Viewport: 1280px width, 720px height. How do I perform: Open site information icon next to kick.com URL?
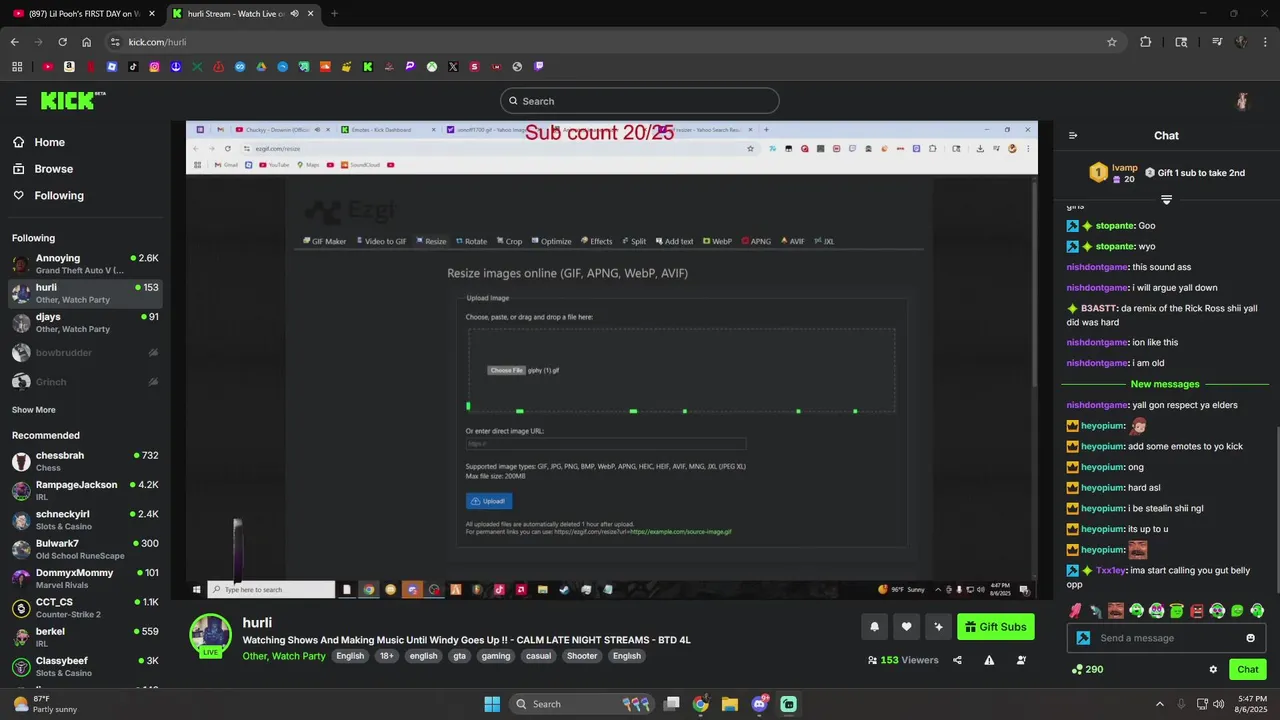(x=115, y=42)
